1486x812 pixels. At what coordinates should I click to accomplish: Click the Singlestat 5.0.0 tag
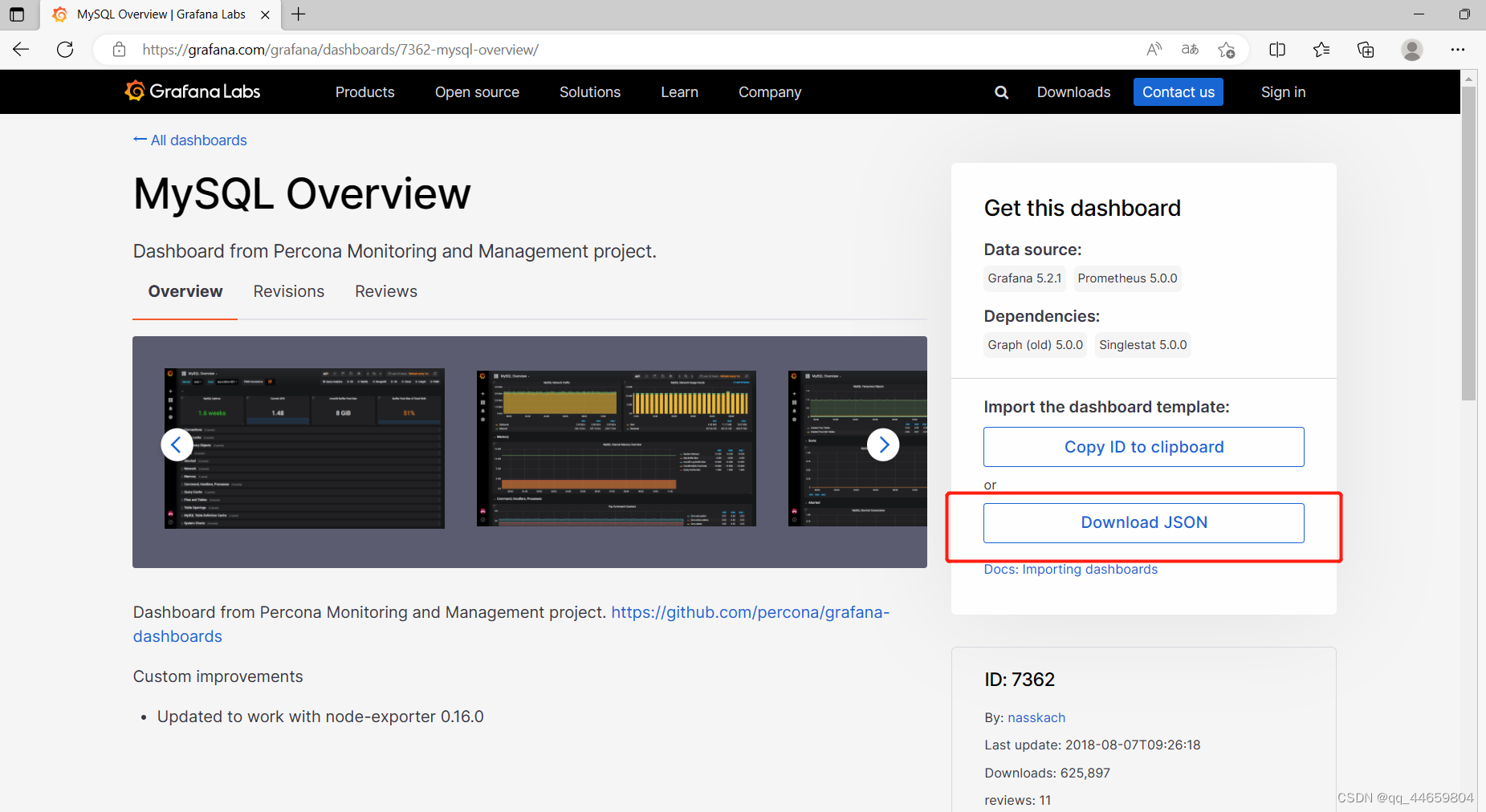(1142, 345)
